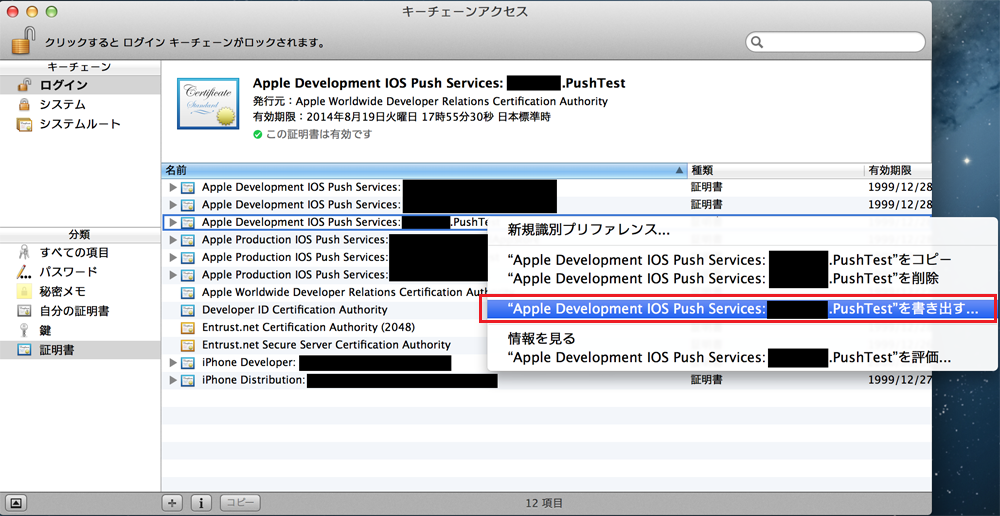Click 1999/12/27 date in iPhone Distribution row

(900, 380)
